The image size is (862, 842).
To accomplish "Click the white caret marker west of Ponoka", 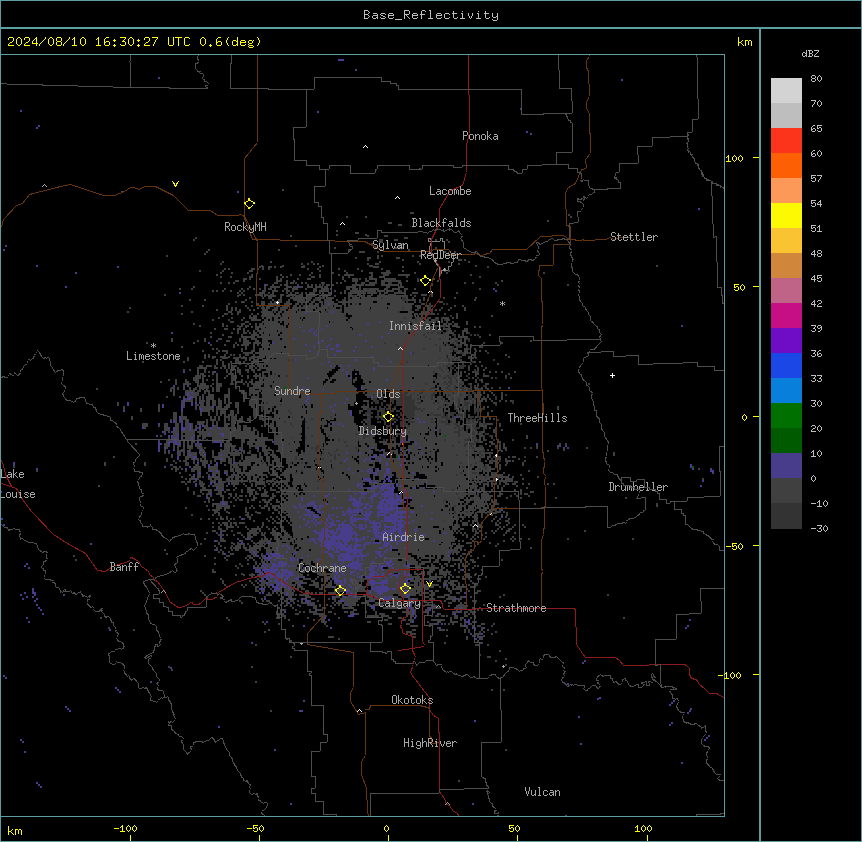I will pos(365,146).
